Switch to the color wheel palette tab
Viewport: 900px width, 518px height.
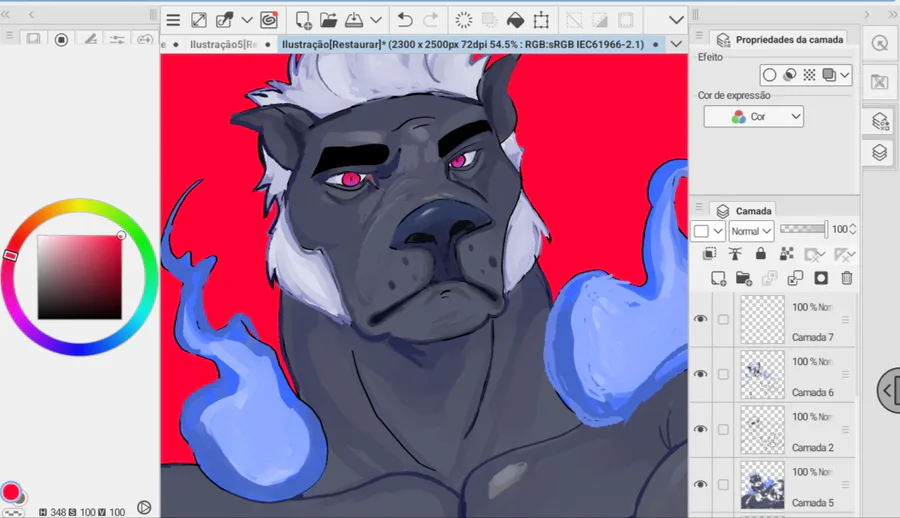pyautogui.click(x=61, y=40)
